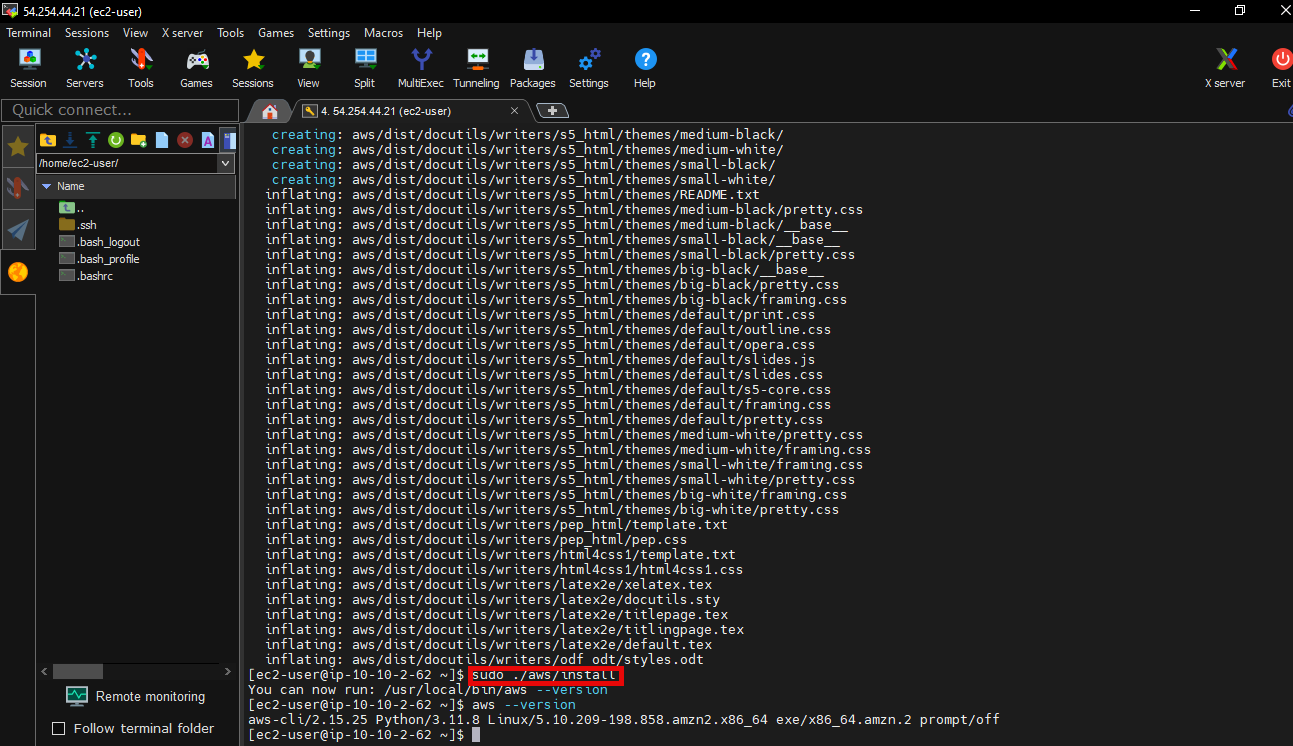
Task: Click the upload files icon
Action: [92, 140]
